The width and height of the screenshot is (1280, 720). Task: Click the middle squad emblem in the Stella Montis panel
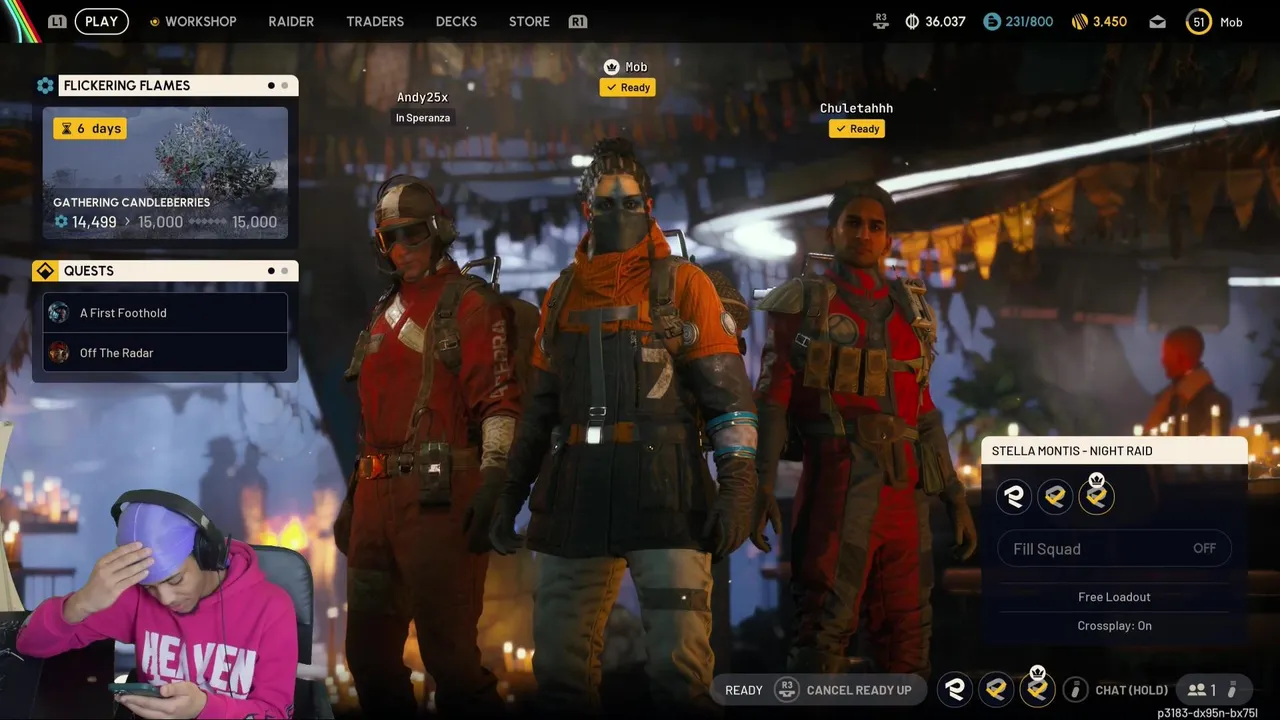(1055, 496)
